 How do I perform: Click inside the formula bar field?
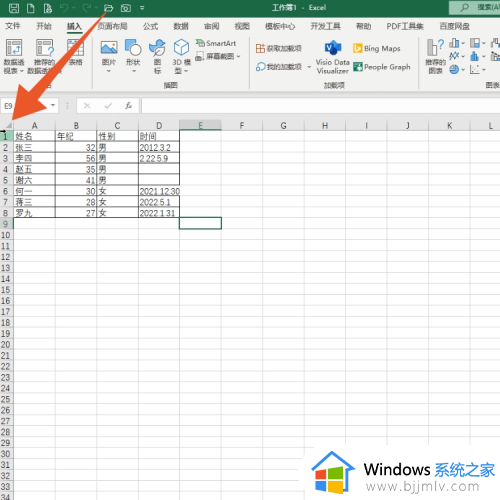coord(320,106)
